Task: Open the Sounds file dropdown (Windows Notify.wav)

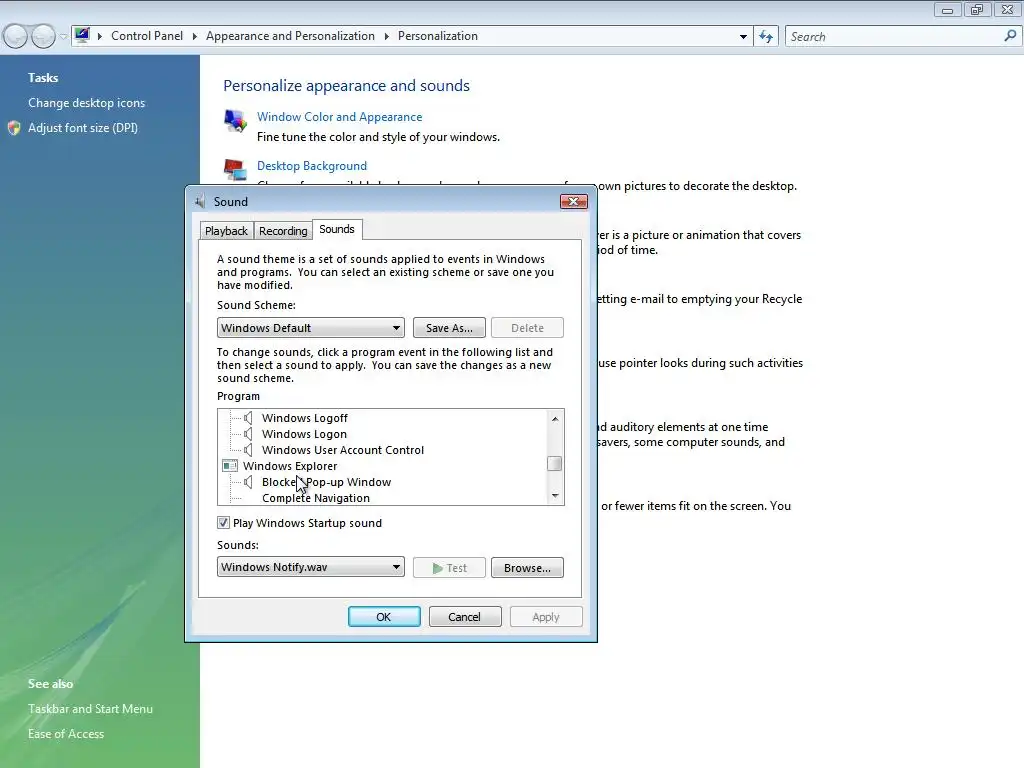Action: pos(311,567)
